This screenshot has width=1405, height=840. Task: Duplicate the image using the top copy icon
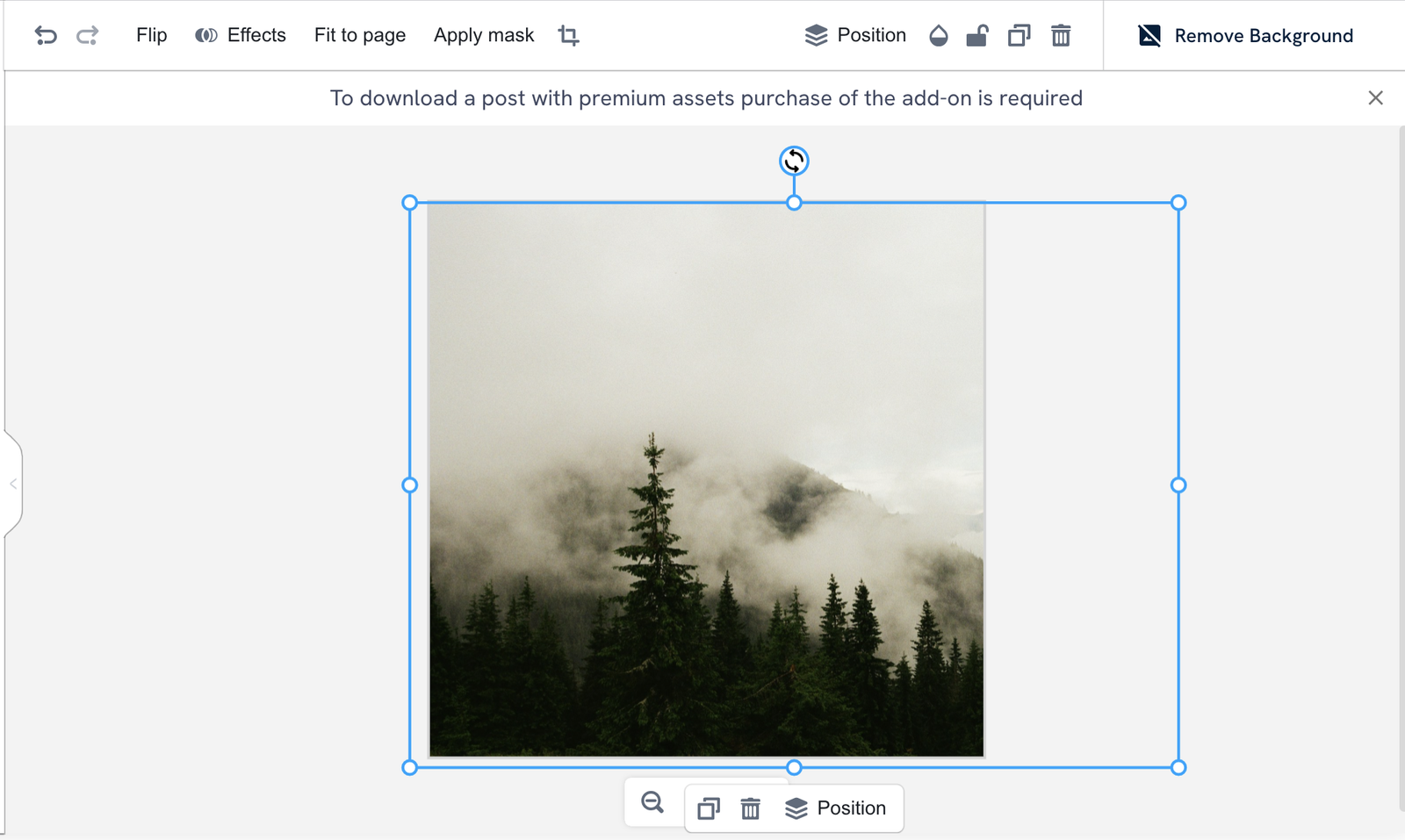[x=1019, y=35]
